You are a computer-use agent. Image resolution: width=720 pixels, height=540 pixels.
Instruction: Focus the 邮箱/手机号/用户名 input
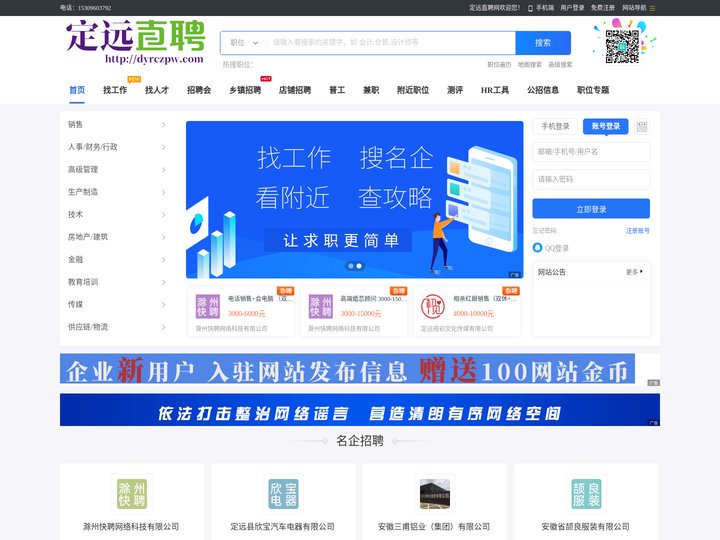(x=591, y=152)
